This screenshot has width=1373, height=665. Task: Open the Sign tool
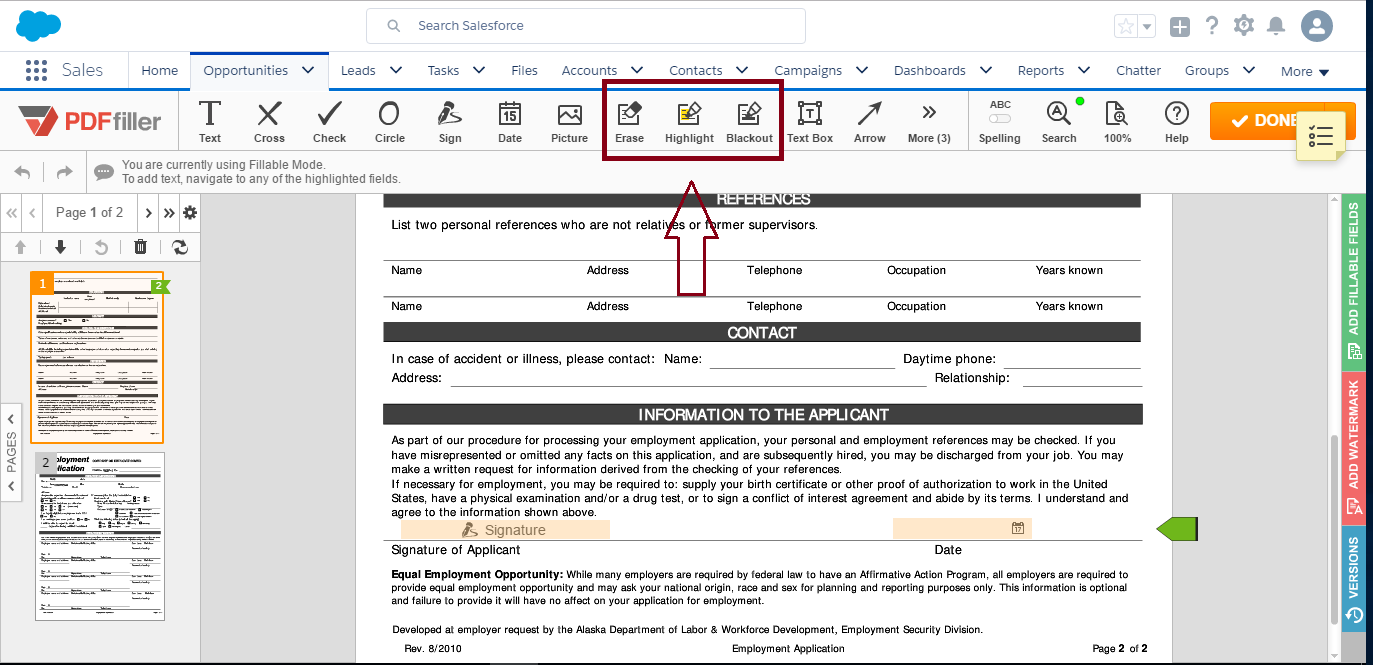(450, 122)
